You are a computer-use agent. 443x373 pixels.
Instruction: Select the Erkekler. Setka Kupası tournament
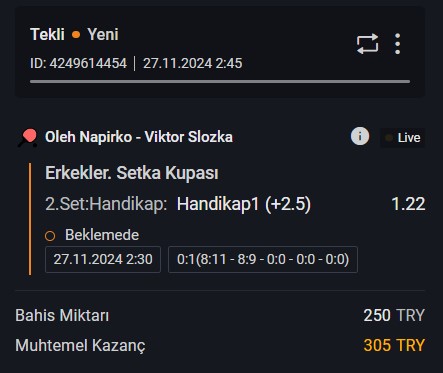132,173
